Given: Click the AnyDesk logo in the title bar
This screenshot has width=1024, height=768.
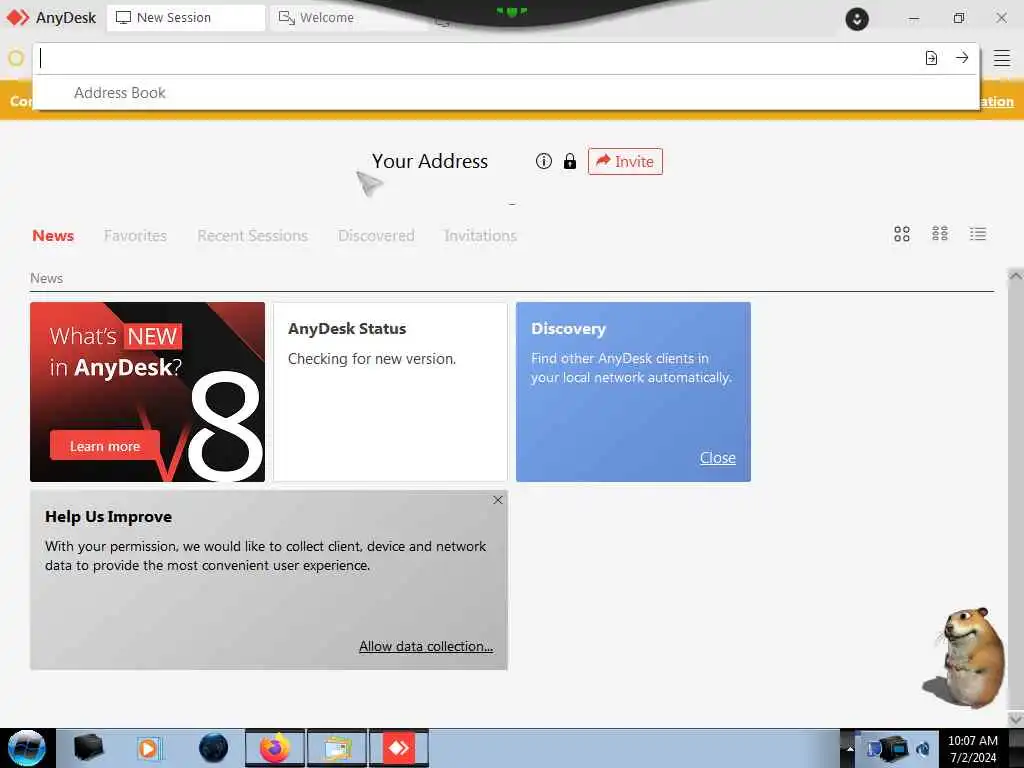Looking at the screenshot, I should 18,18.
